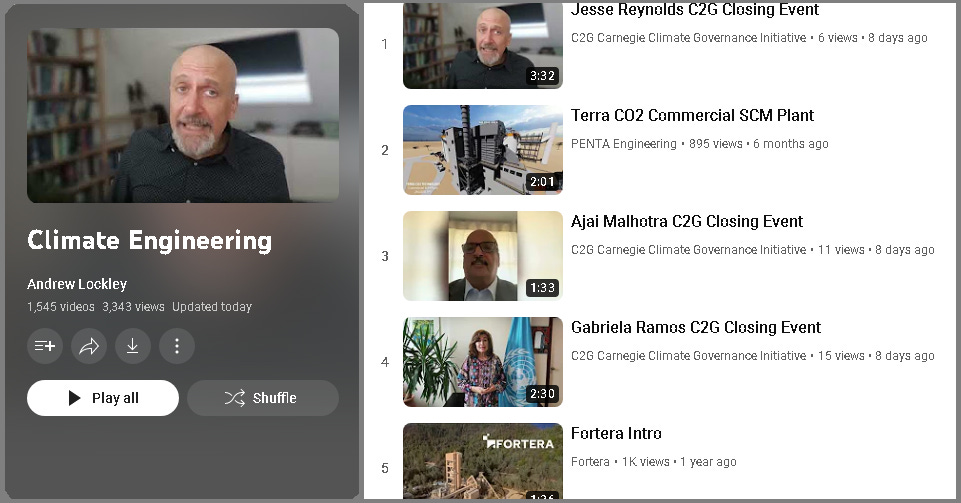
Task: Click the 1K views • 1 year ago text
Action: (679, 462)
